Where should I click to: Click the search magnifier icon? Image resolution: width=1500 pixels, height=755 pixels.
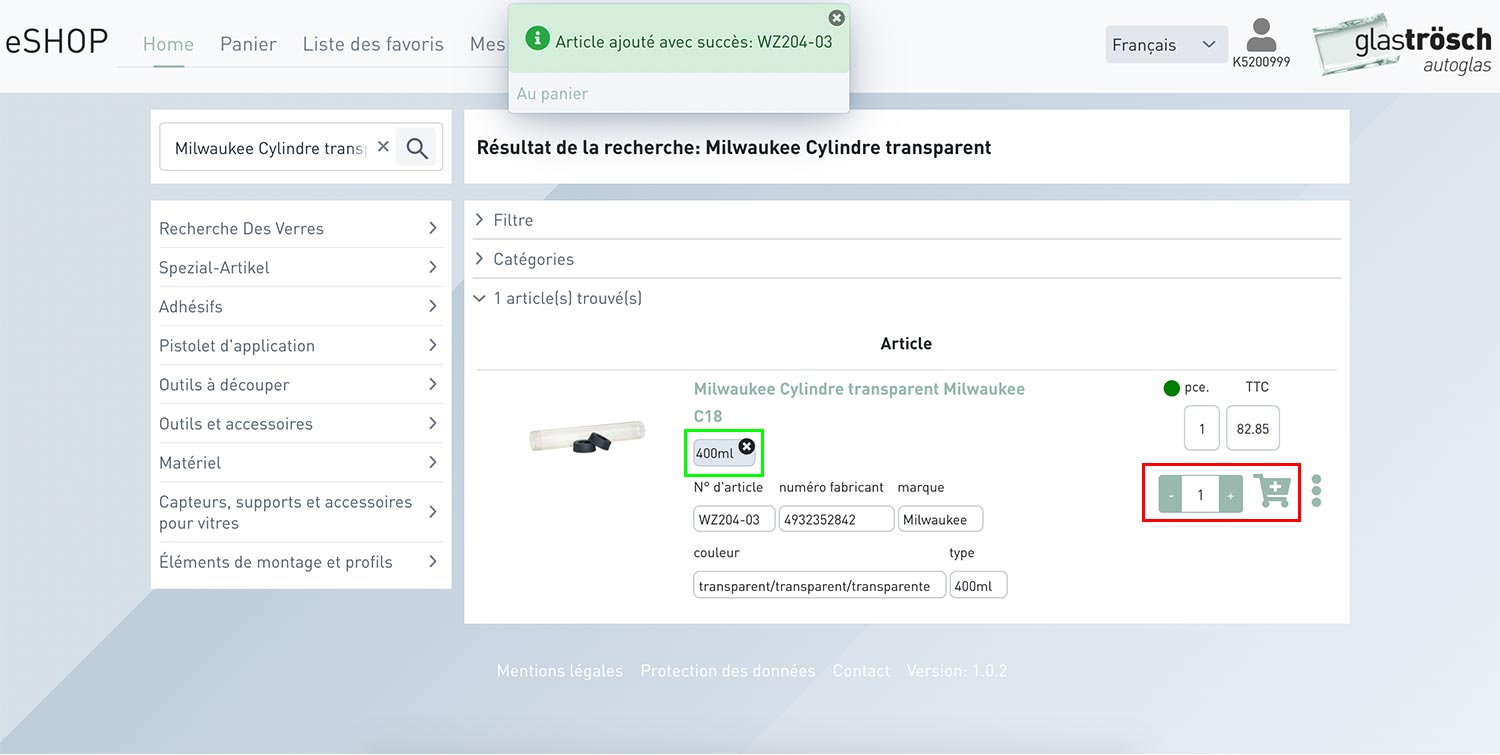click(x=417, y=148)
